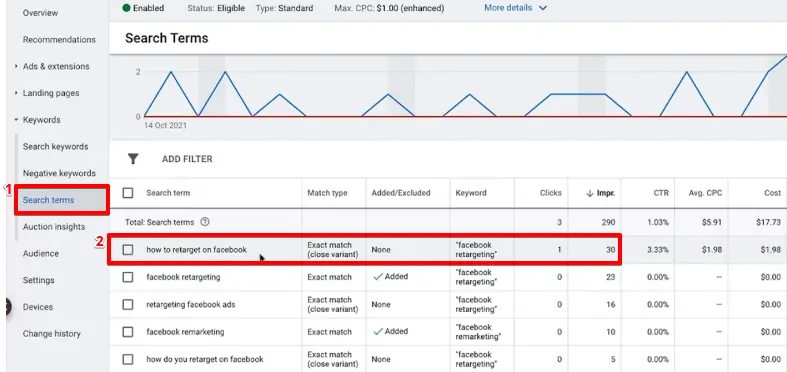Image resolution: width=787 pixels, height=372 pixels.
Task: Sort by the CTR column header
Action: pos(661,193)
